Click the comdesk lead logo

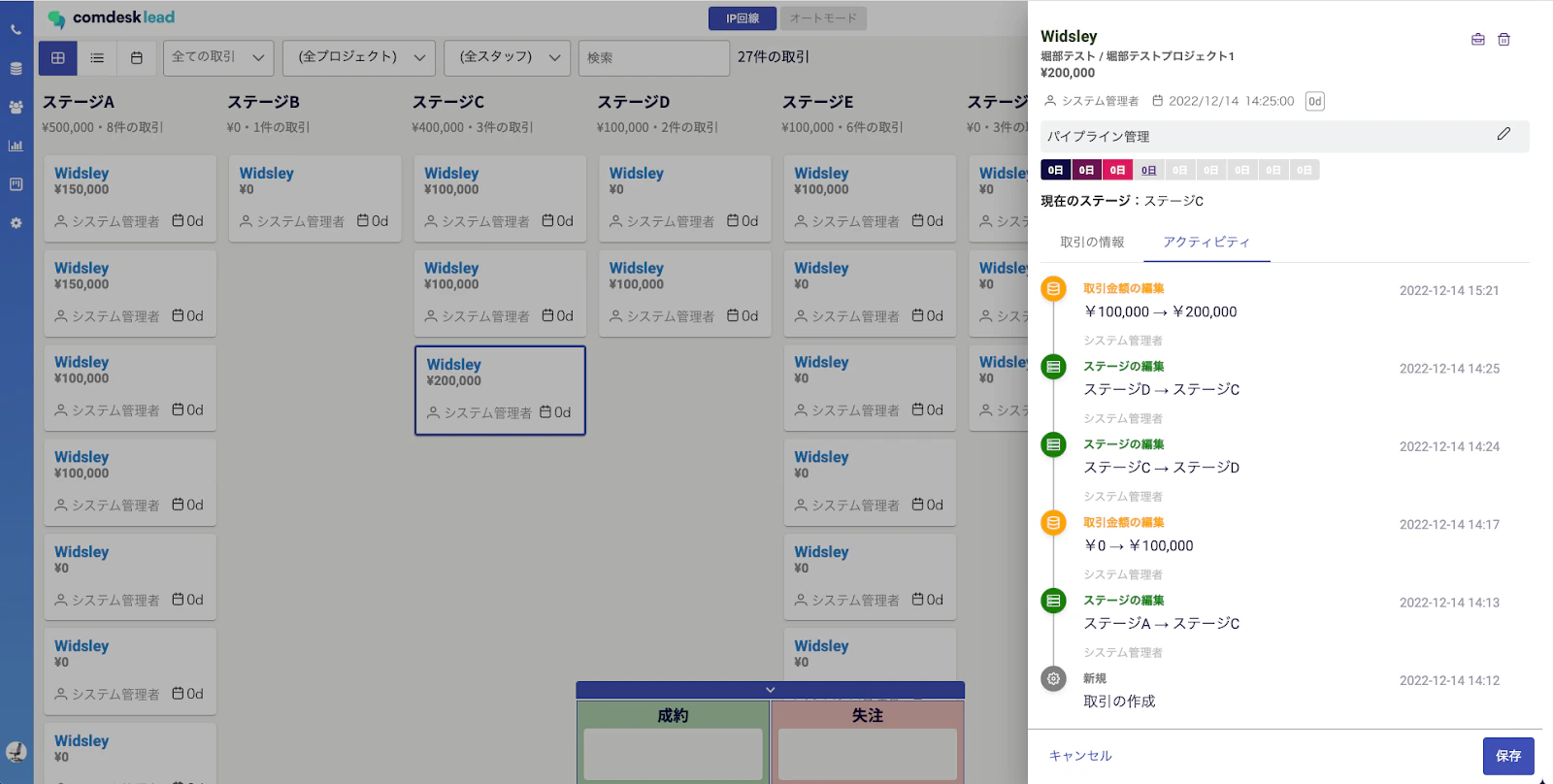click(x=111, y=18)
